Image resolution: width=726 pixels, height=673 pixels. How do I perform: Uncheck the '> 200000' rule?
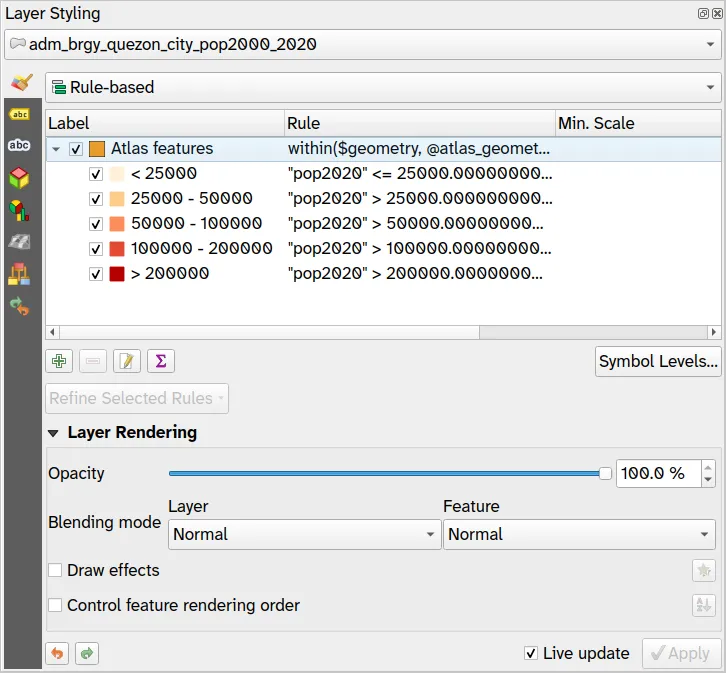coord(96,273)
